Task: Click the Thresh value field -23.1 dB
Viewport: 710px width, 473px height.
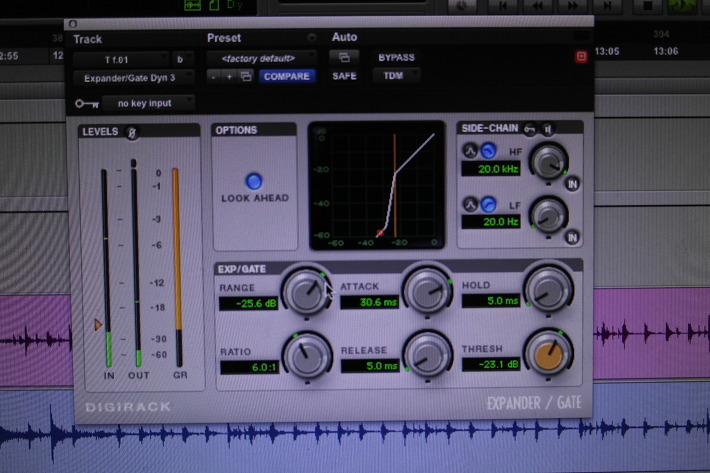Action: pyautogui.click(x=491, y=364)
